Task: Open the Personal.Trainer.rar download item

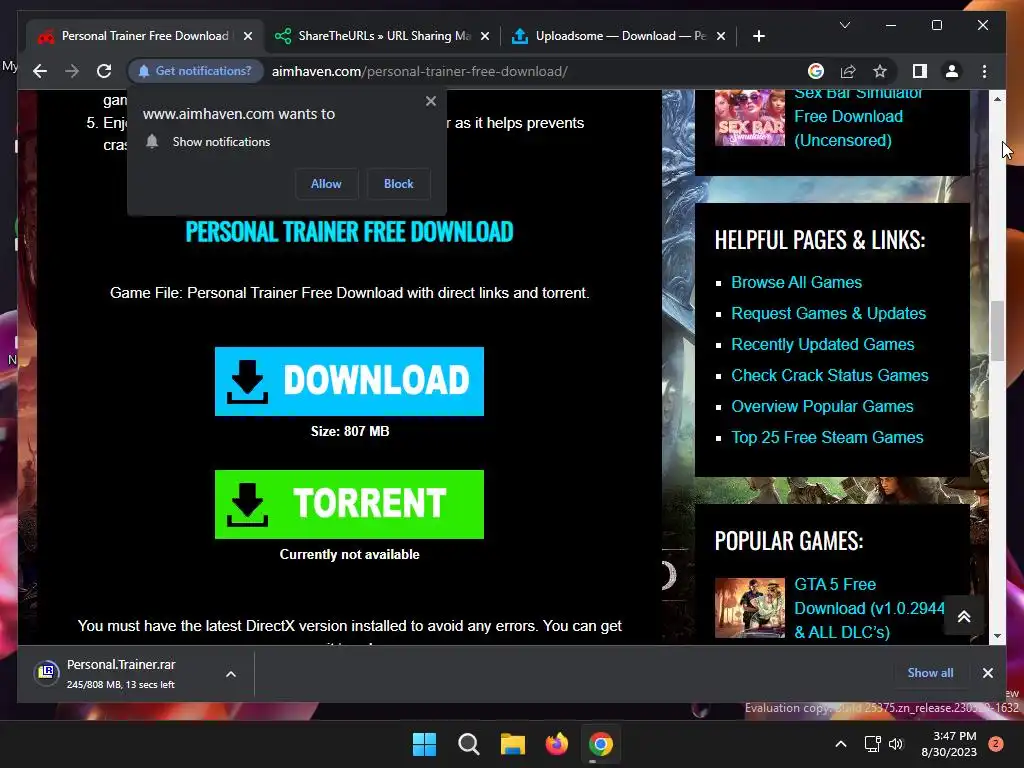Action: pos(121,674)
